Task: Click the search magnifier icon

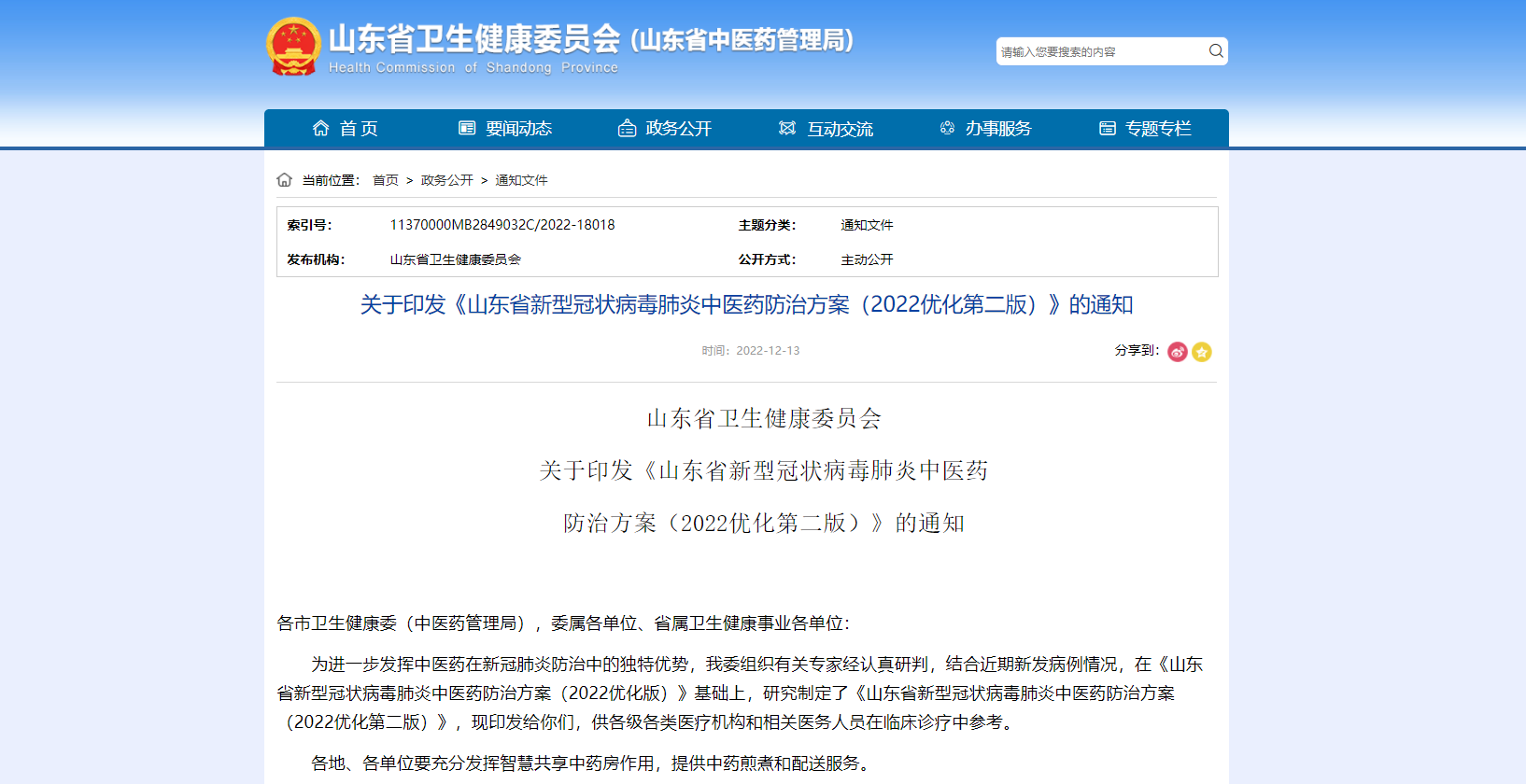Action: click(1216, 51)
